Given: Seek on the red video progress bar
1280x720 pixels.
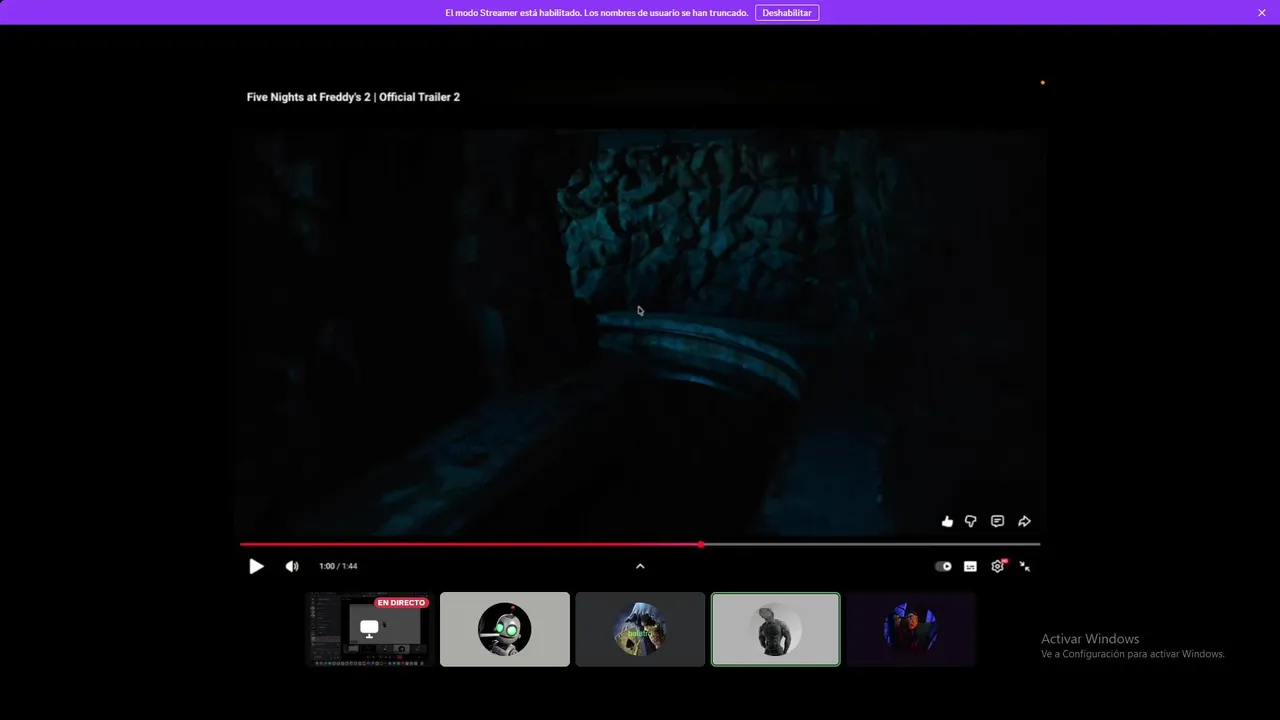Looking at the screenshot, I should (x=640, y=544).
